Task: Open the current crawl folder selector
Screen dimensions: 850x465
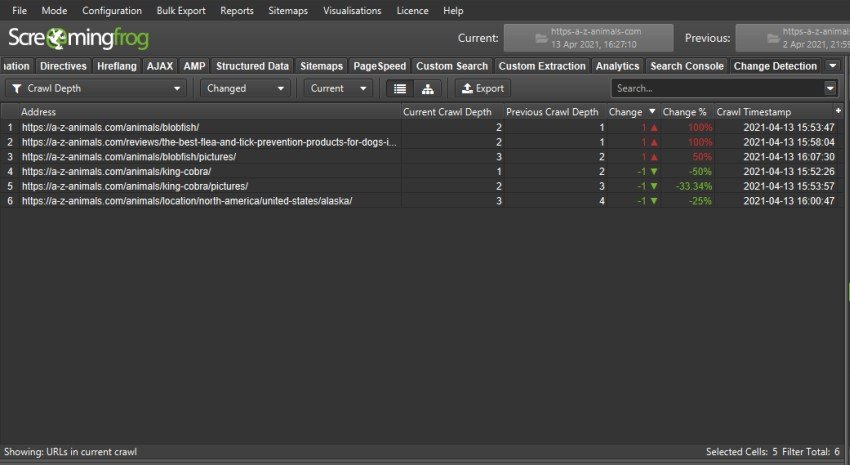Action: coord(587,38)
